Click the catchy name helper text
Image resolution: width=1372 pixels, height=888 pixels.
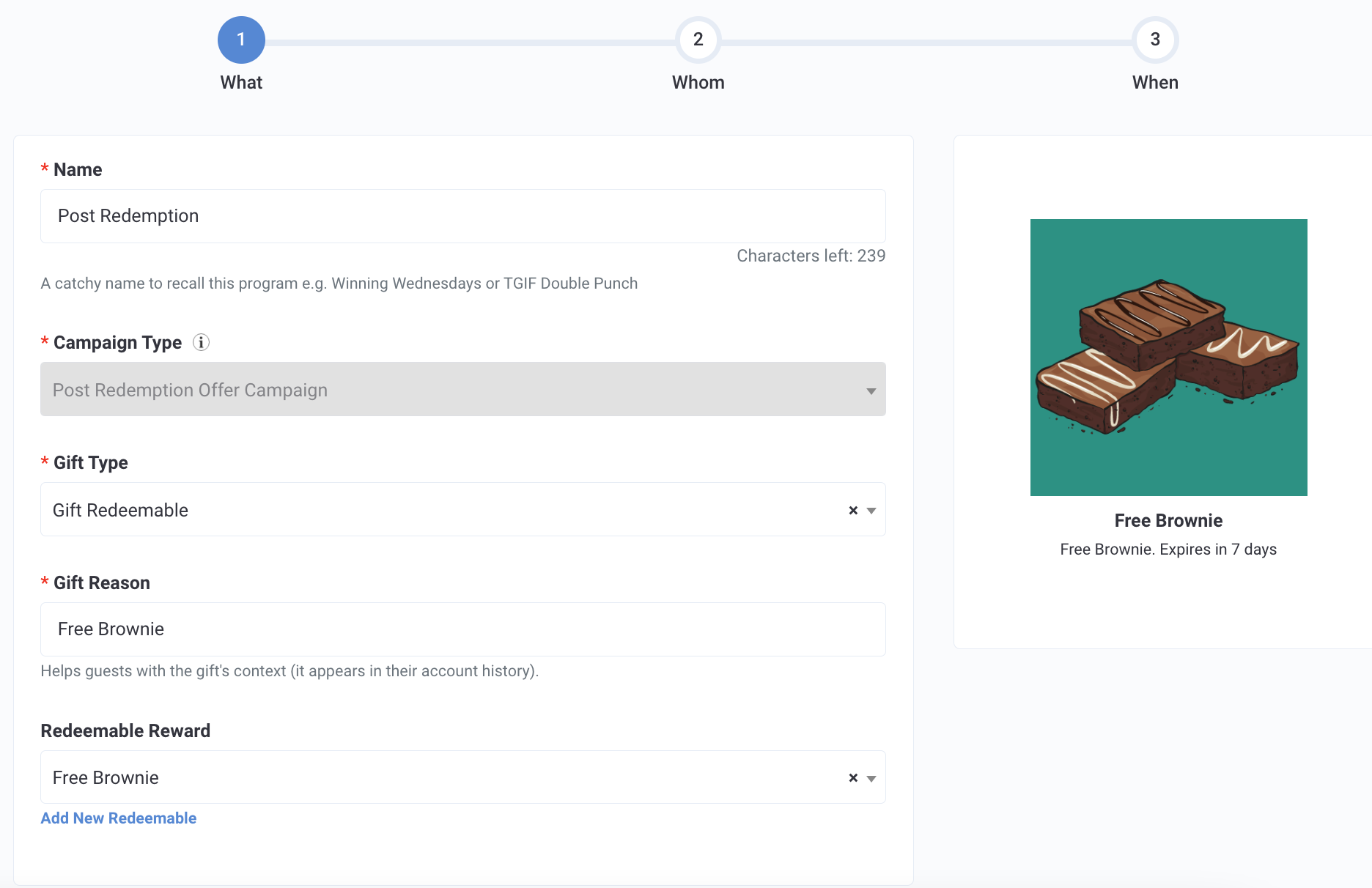(339, 284)
